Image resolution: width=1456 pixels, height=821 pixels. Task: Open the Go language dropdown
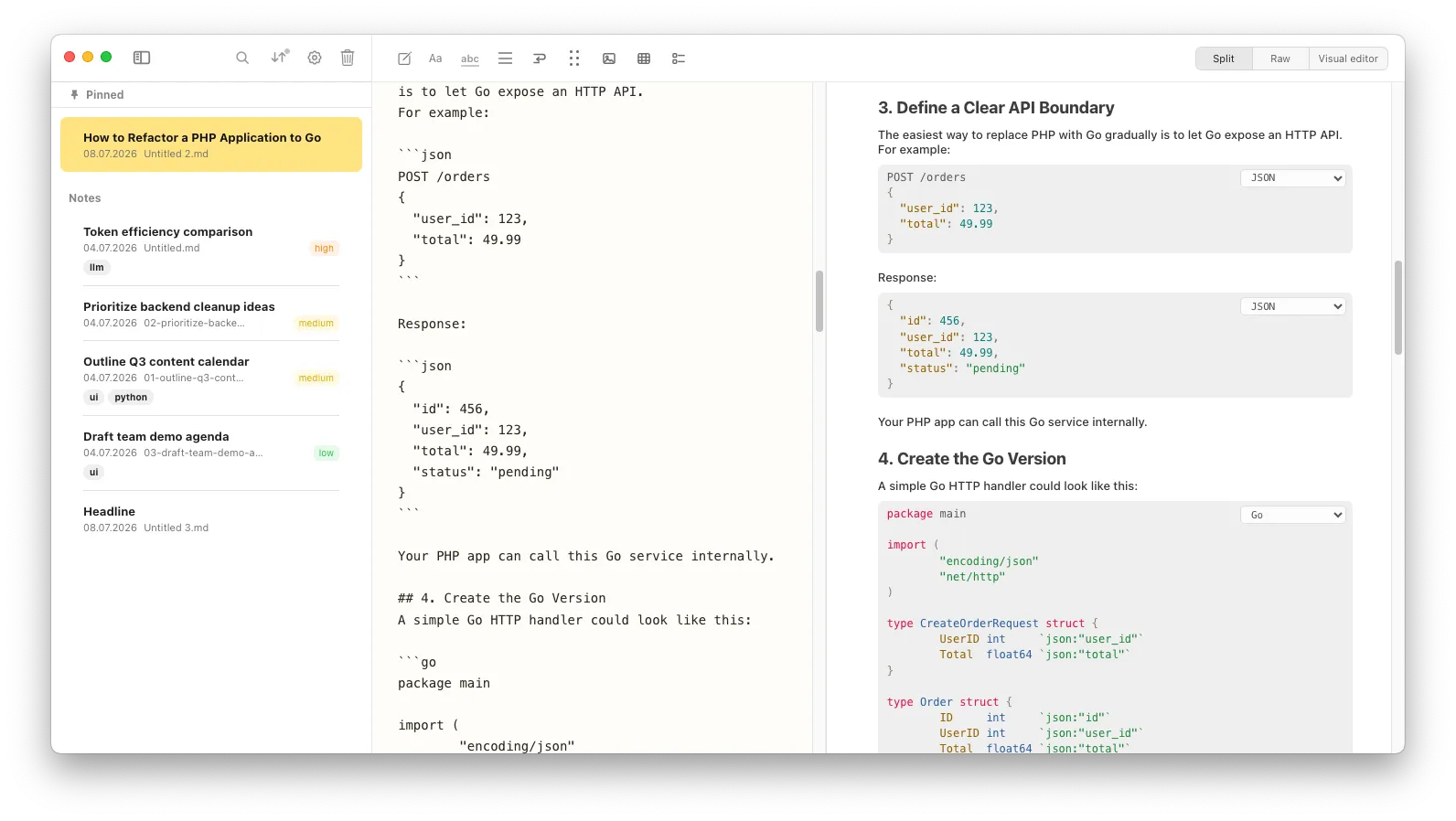[x=1293, y=515]
